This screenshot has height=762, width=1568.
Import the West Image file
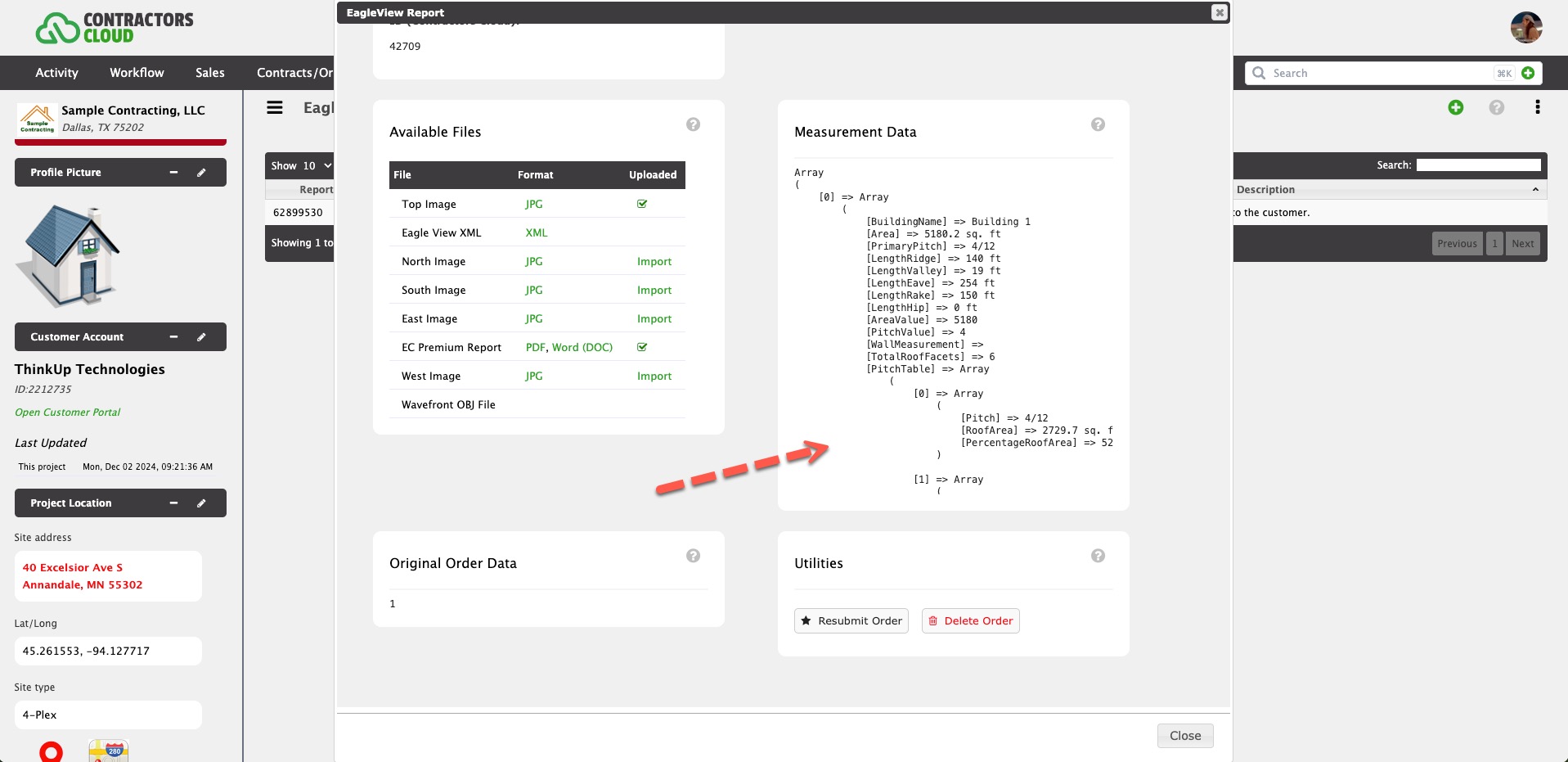coord(654,376)
